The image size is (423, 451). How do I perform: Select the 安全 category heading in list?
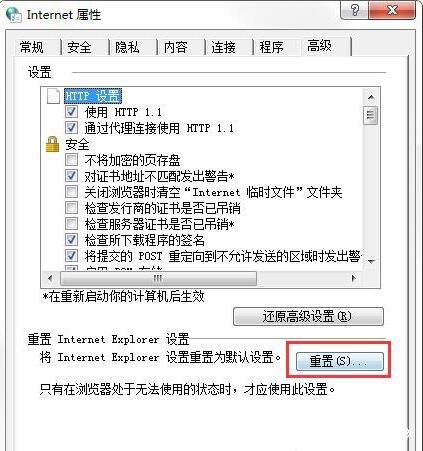click(x=77, y=144)
